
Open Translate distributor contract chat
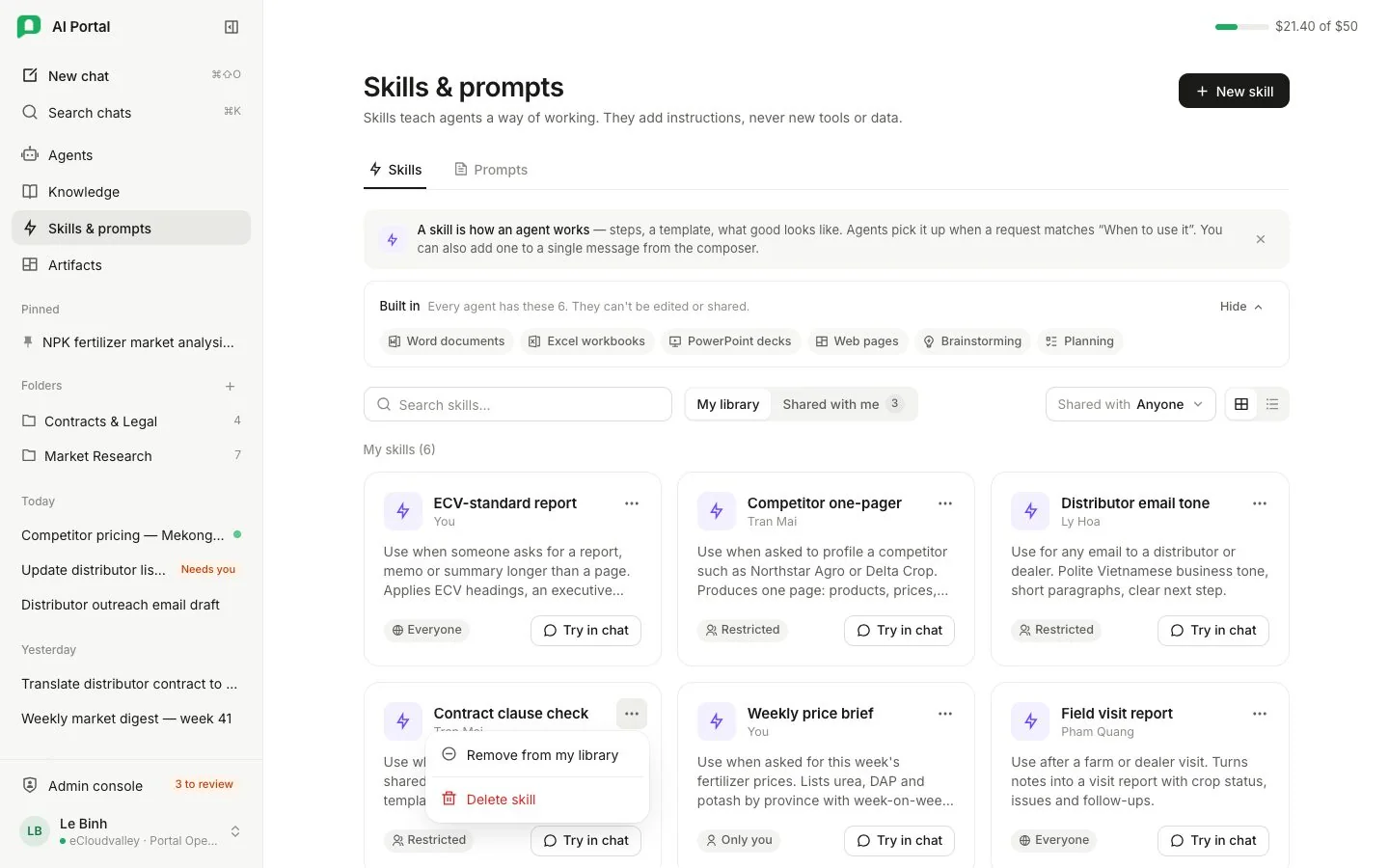click(131, 683)
